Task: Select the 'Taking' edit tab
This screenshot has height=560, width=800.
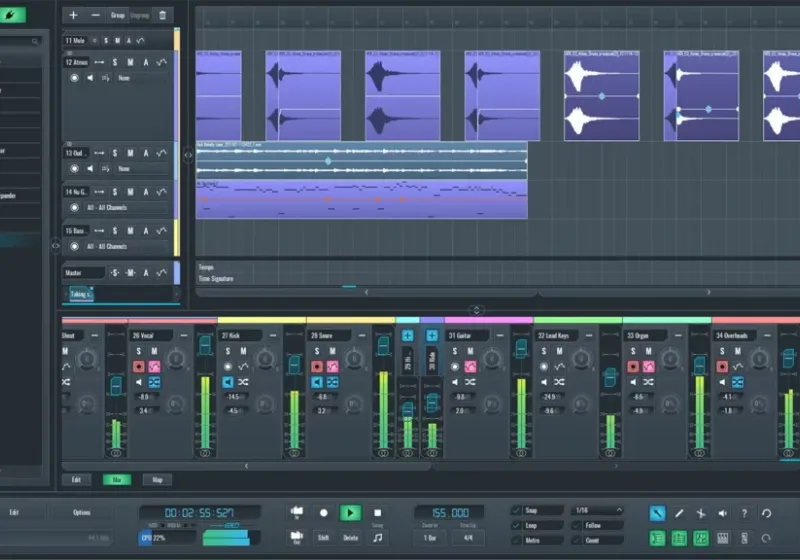Action: tap(81, 294)
